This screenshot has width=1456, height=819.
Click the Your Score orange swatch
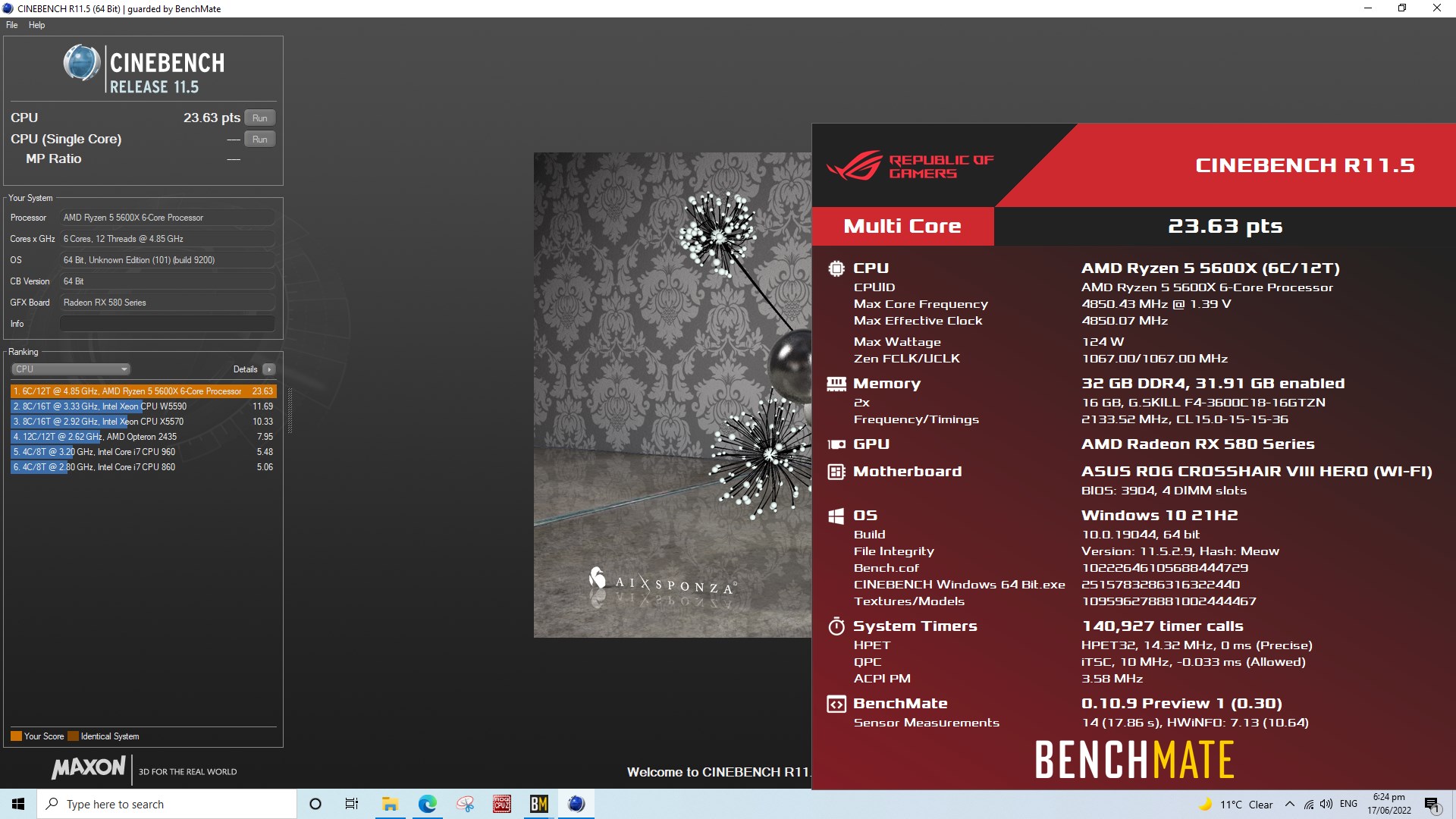point(16,736)
